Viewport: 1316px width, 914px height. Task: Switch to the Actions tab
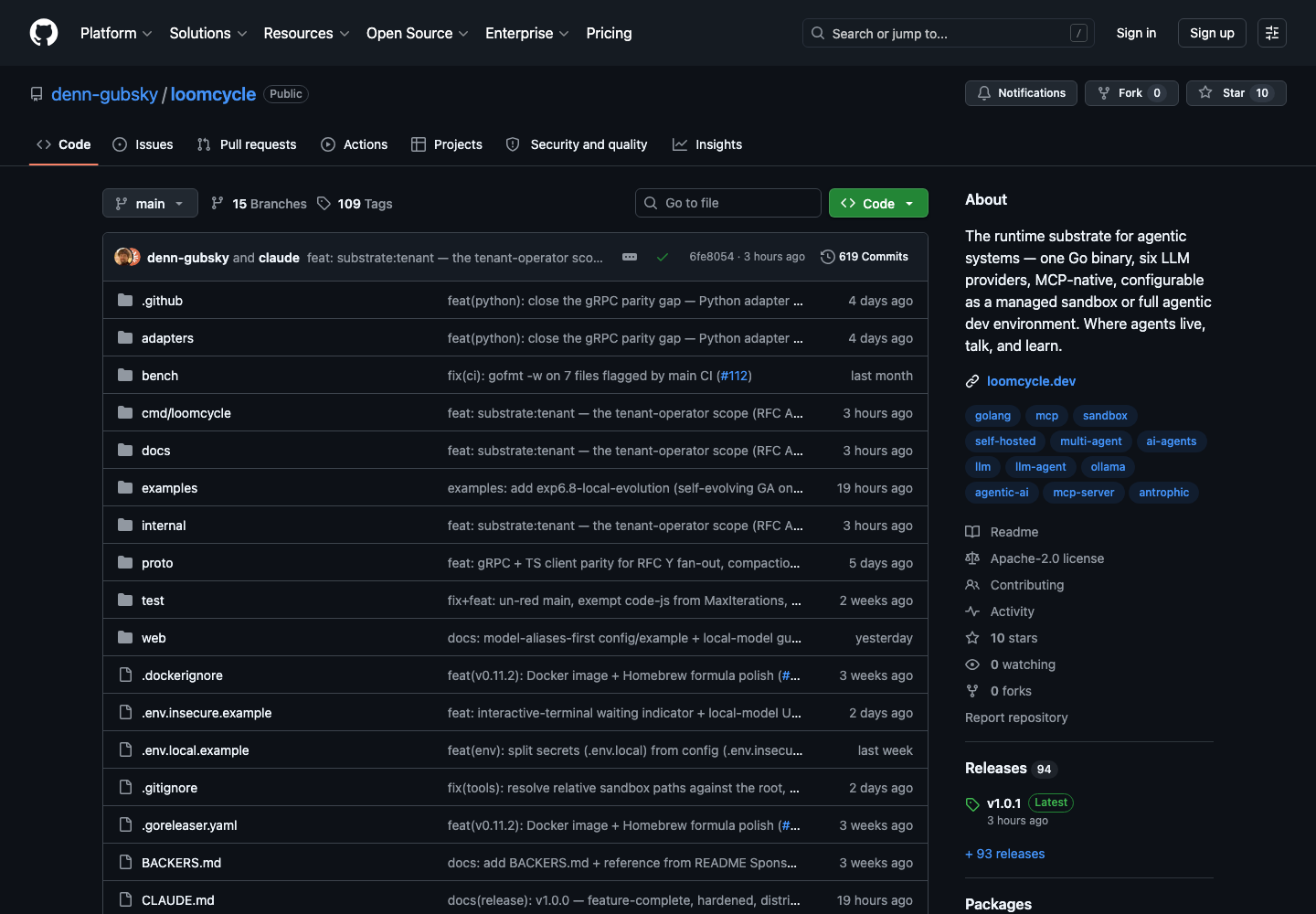coord(355,144)
